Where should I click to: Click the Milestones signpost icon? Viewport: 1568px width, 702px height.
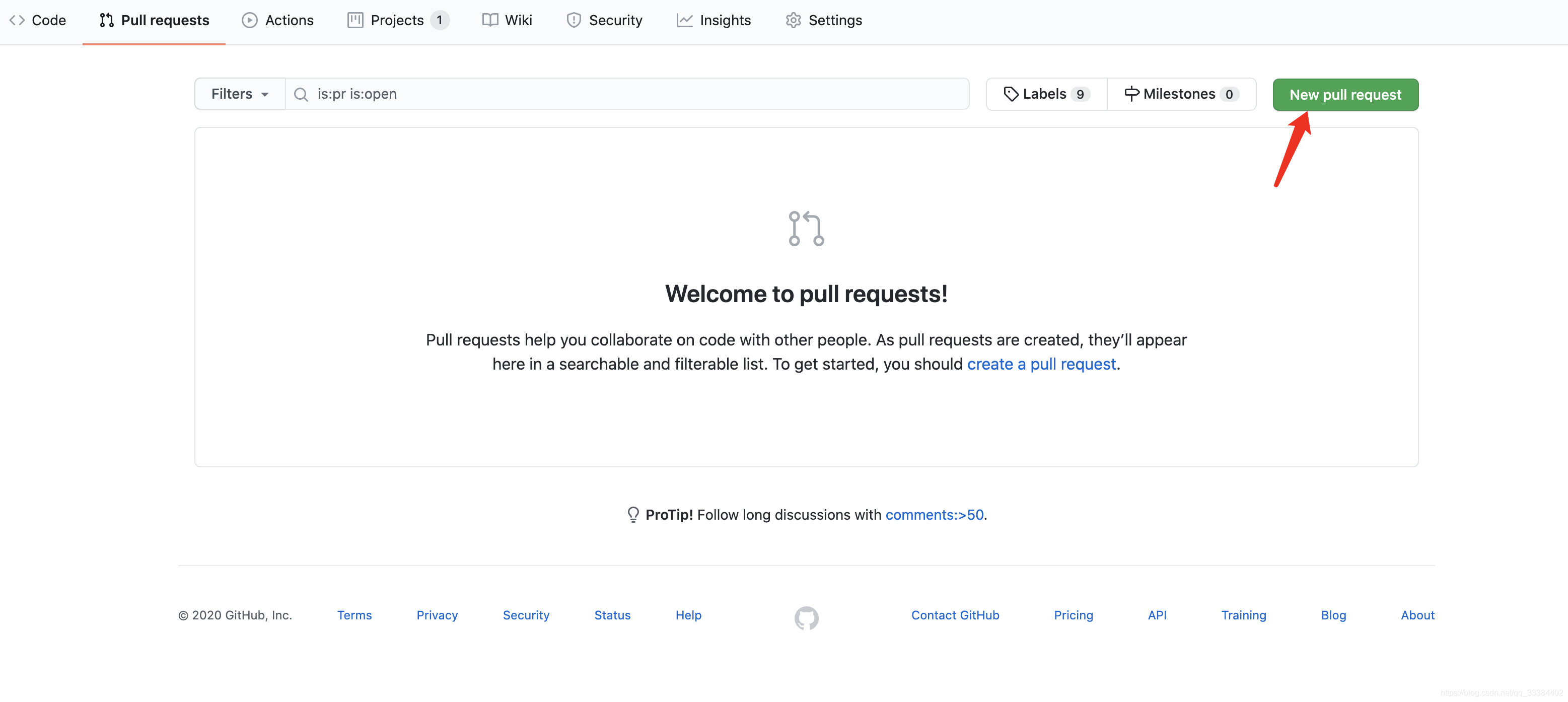(x=1131, y=94)
